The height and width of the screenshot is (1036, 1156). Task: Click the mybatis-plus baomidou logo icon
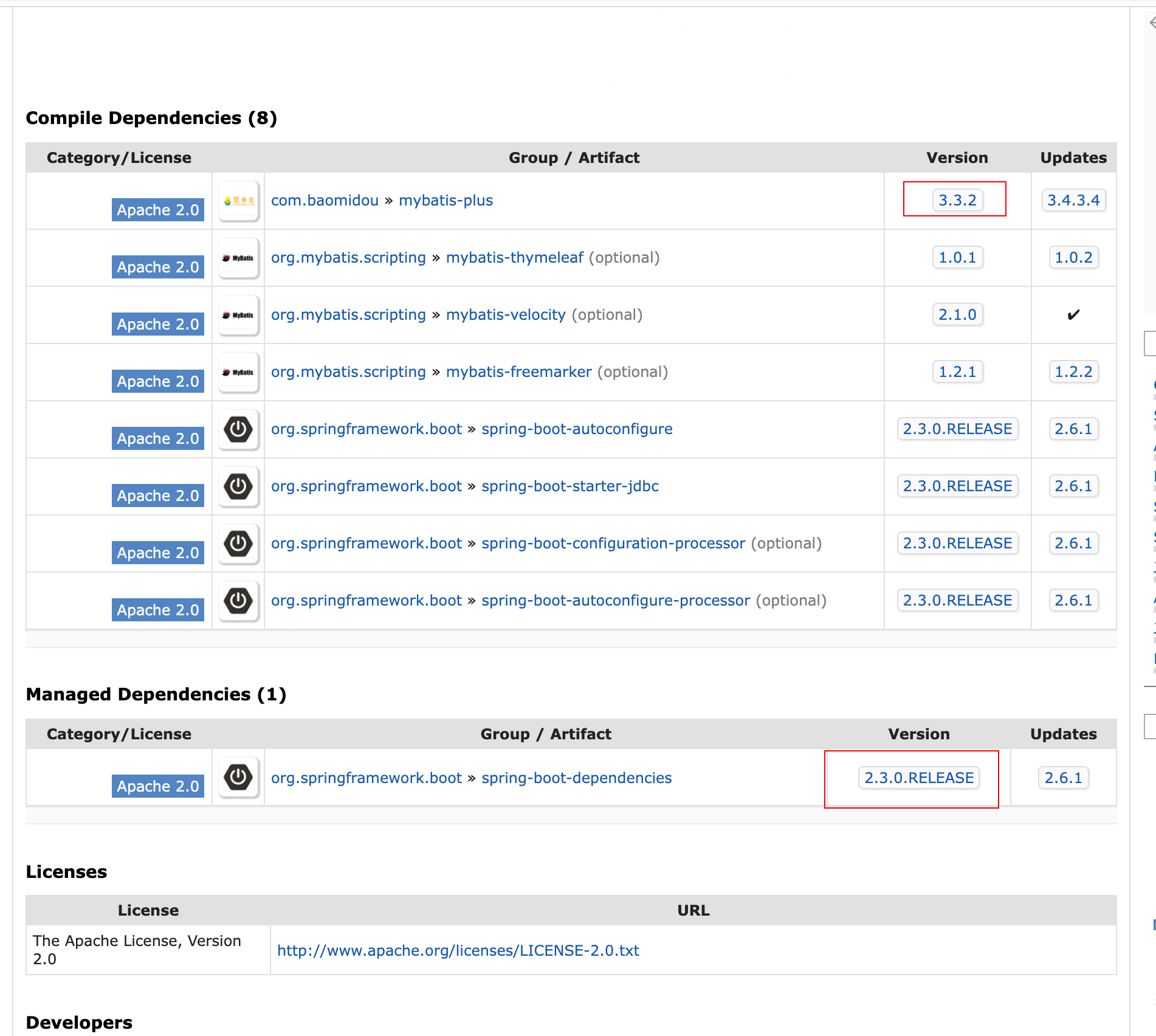[238, 201]
